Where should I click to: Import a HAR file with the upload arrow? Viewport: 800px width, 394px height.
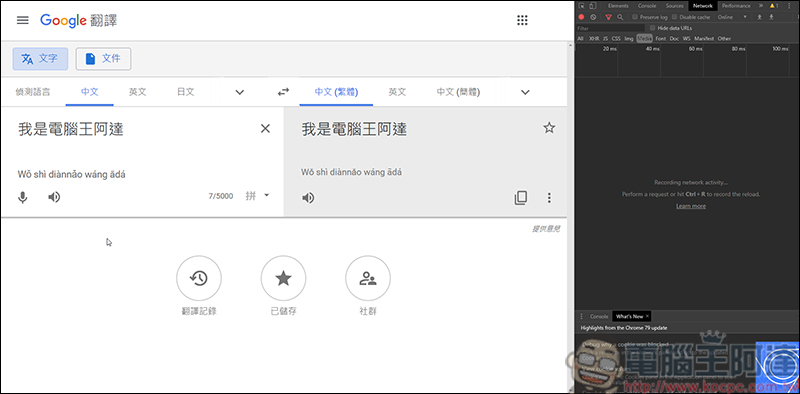(759, 17)
